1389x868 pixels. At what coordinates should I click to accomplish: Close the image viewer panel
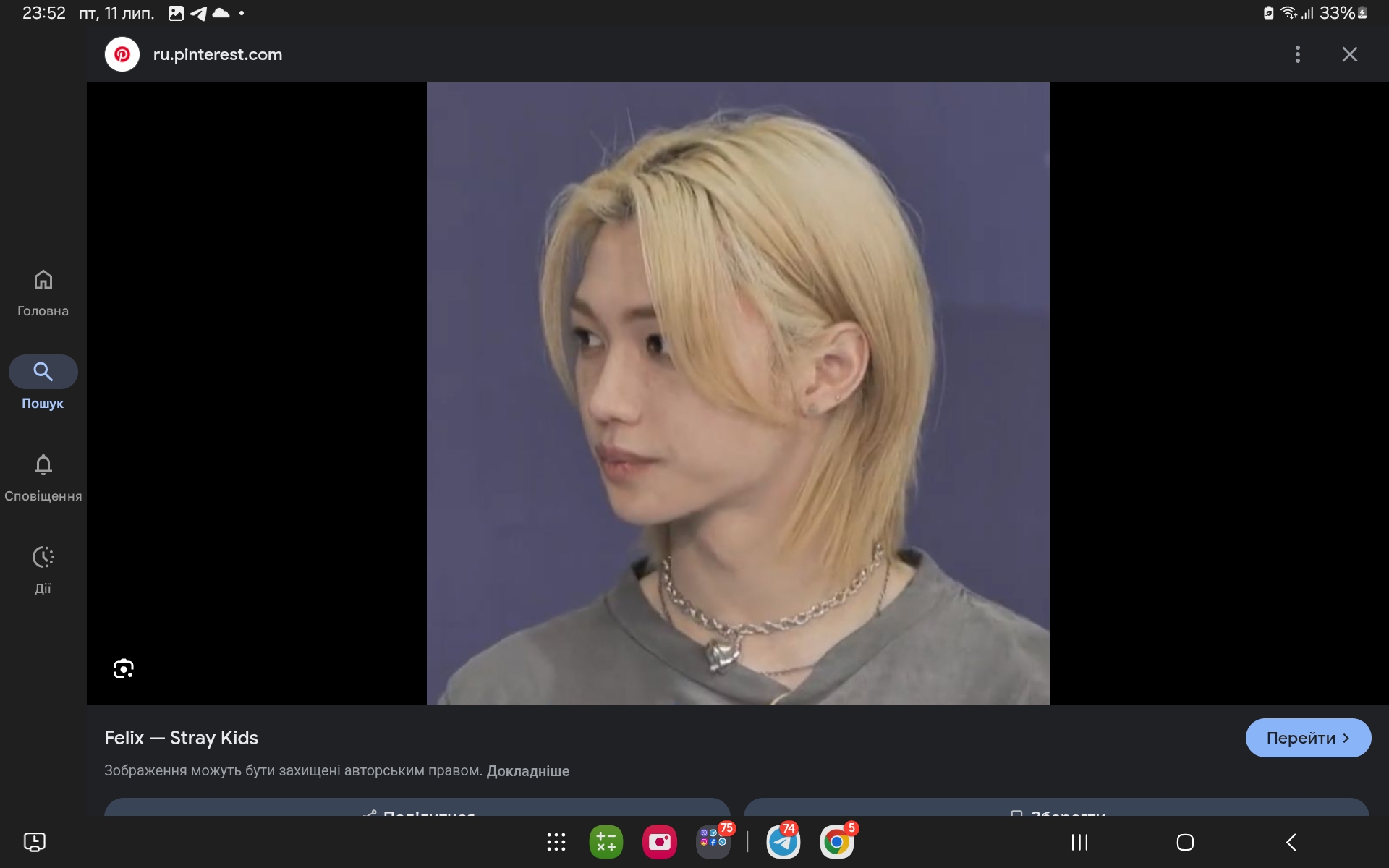click(1349, 54)
